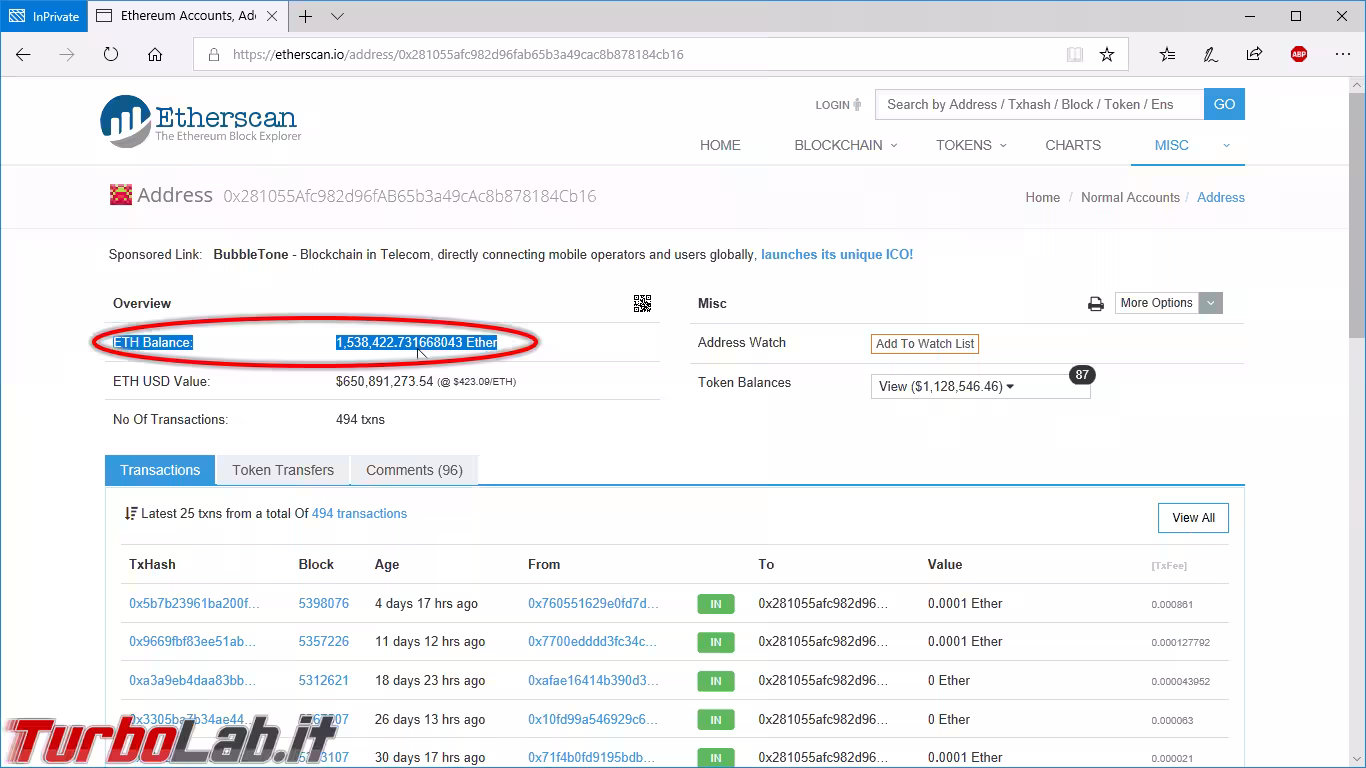The image size is (1366, 768).
Task: Expand the More Options dropdown
Action: [x=1168, y=303]
